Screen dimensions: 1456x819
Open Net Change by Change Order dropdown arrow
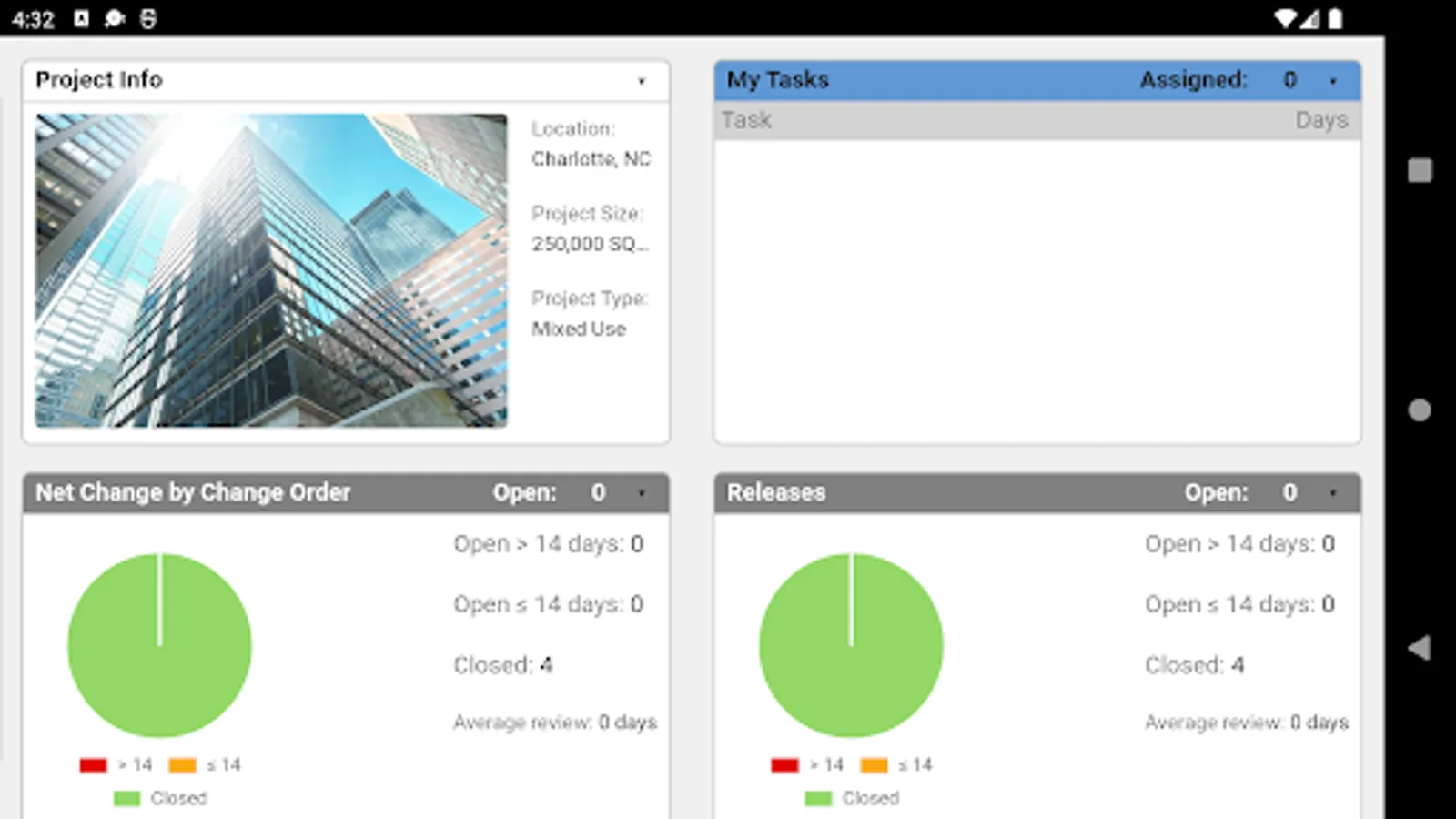[x=642, y=493]
